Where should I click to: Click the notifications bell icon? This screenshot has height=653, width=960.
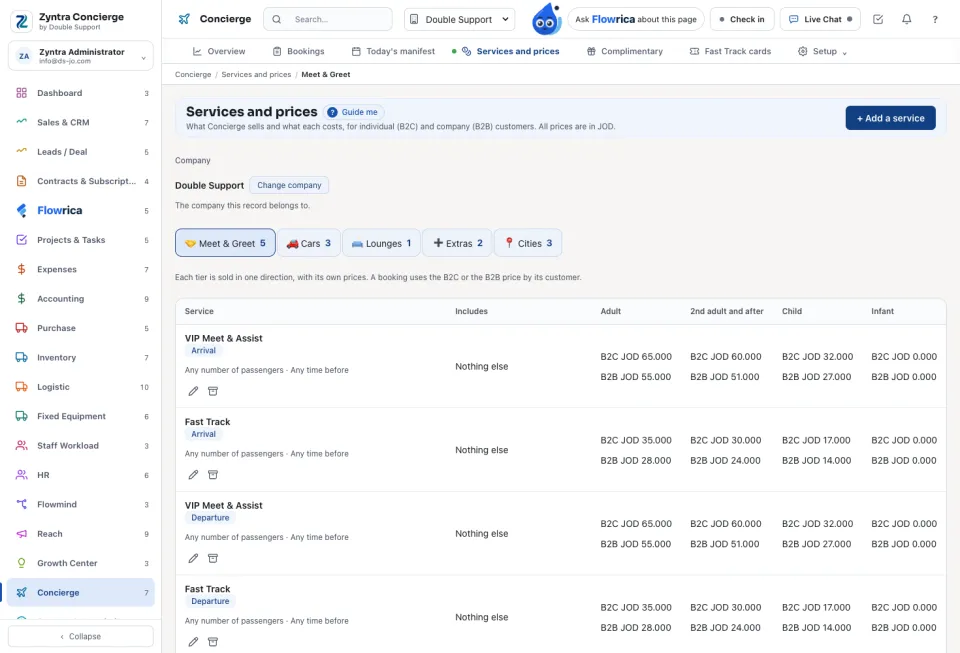click(906, 20)
